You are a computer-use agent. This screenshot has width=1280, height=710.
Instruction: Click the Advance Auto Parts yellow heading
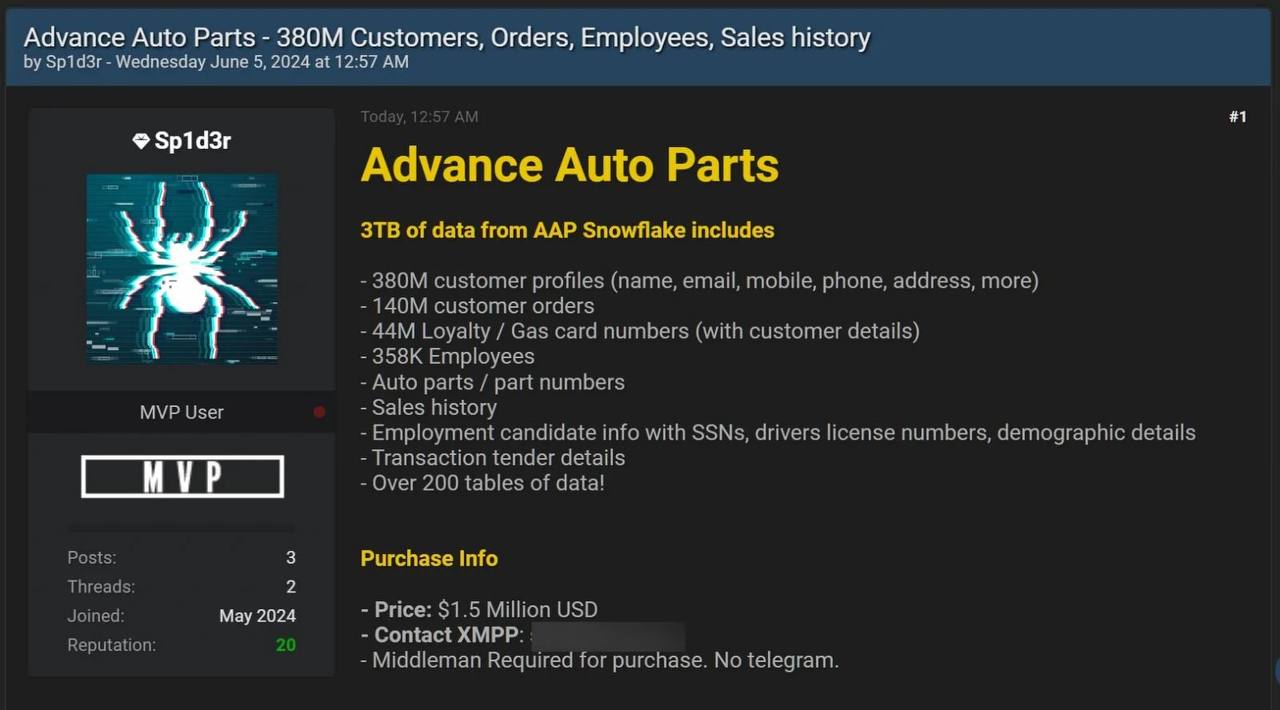[x=570, y=165]
